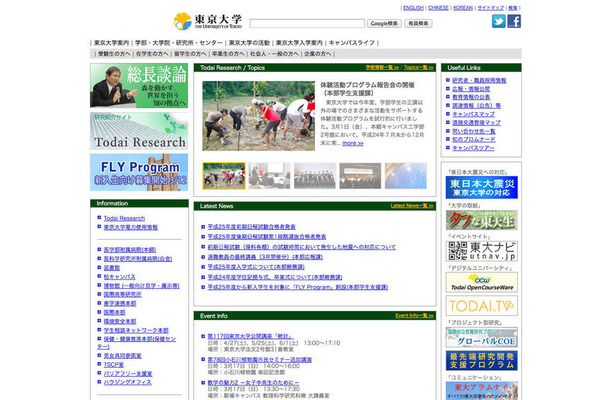The height and width of the screenshot is (400, 610).
Task: Open the Todai Research banner image
Action: click(x=139, y=131)
